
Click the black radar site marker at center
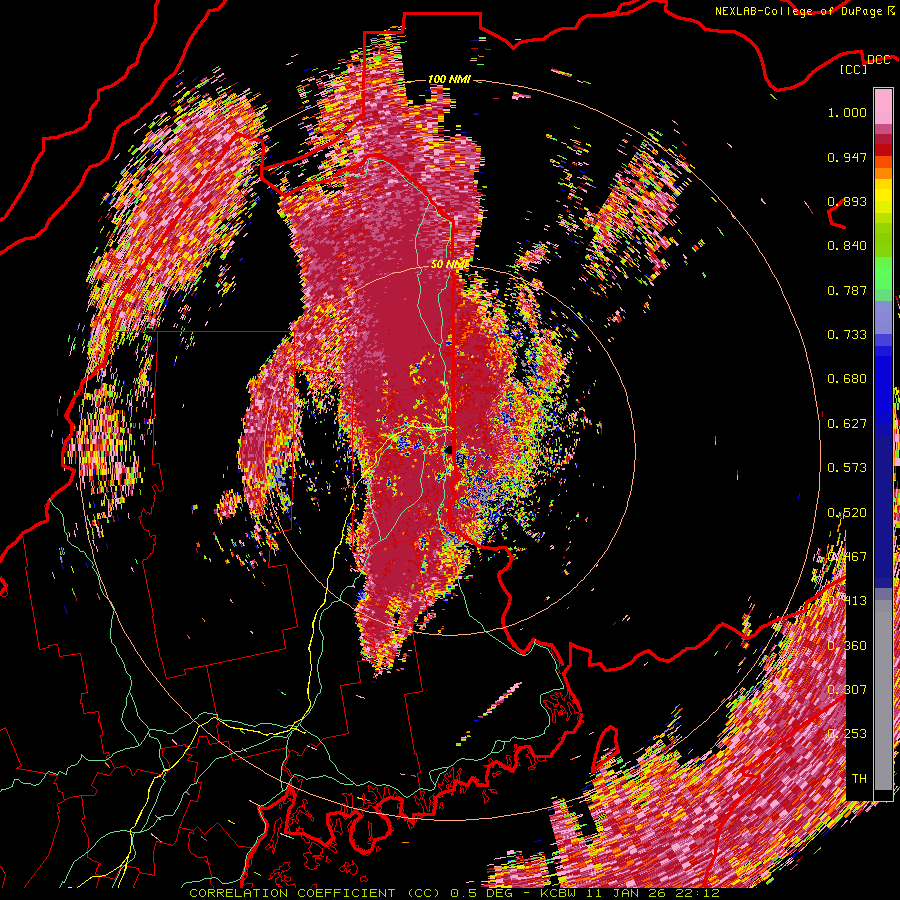pos(449,449)
